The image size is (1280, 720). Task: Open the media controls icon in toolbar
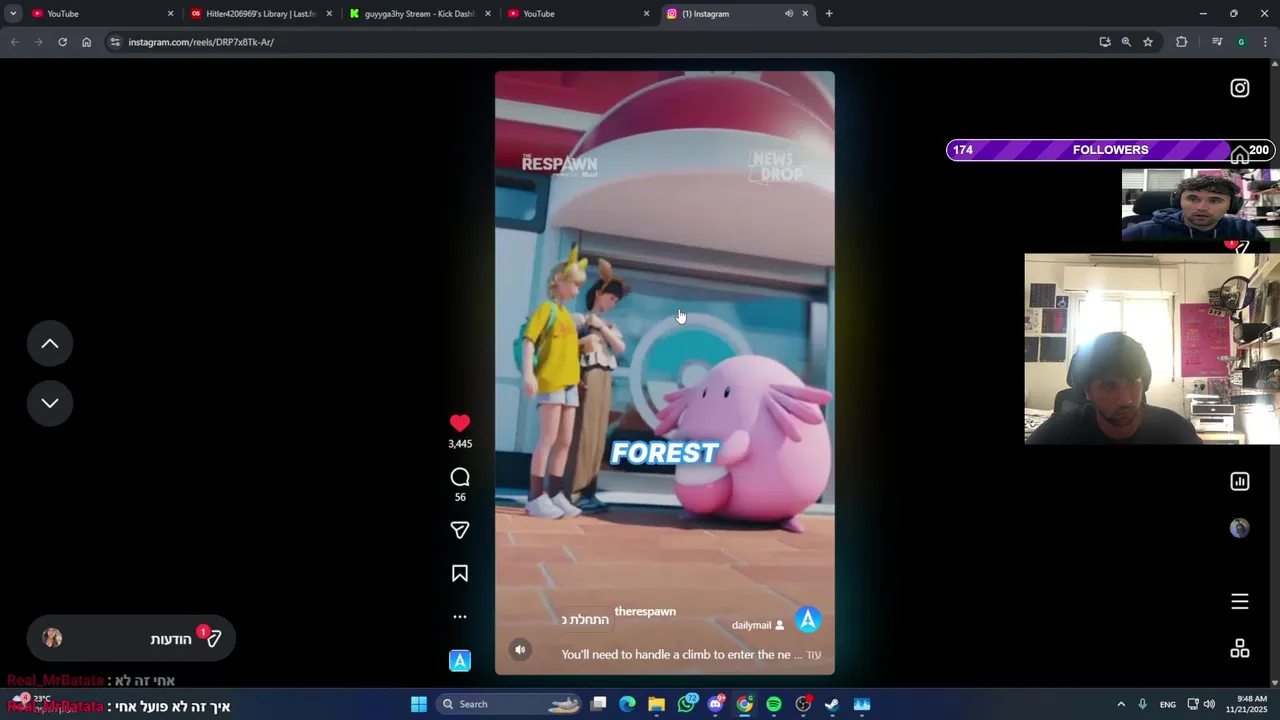pos(1217,42)
